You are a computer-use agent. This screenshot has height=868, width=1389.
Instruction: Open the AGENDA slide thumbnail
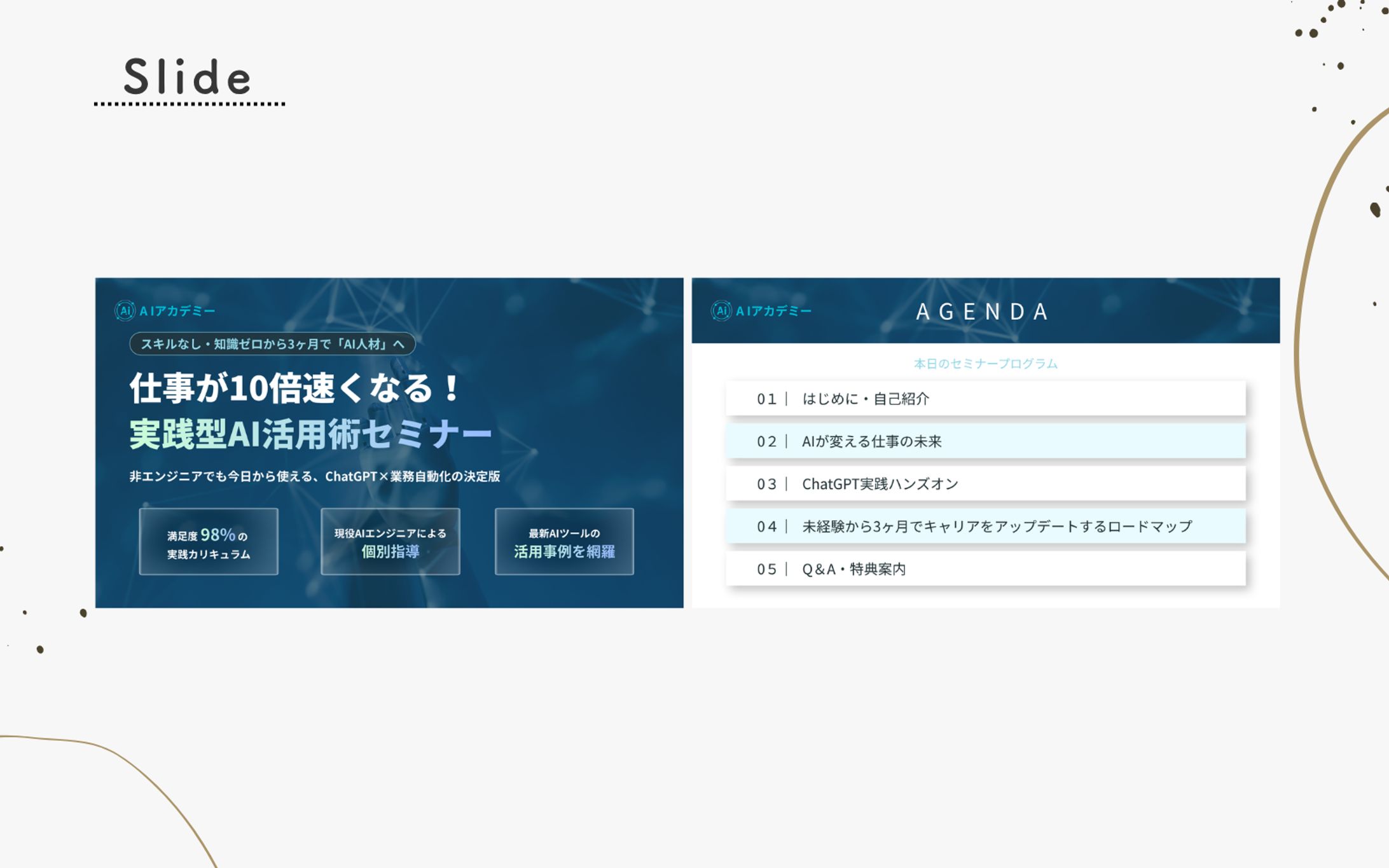[x=986, y=443]
